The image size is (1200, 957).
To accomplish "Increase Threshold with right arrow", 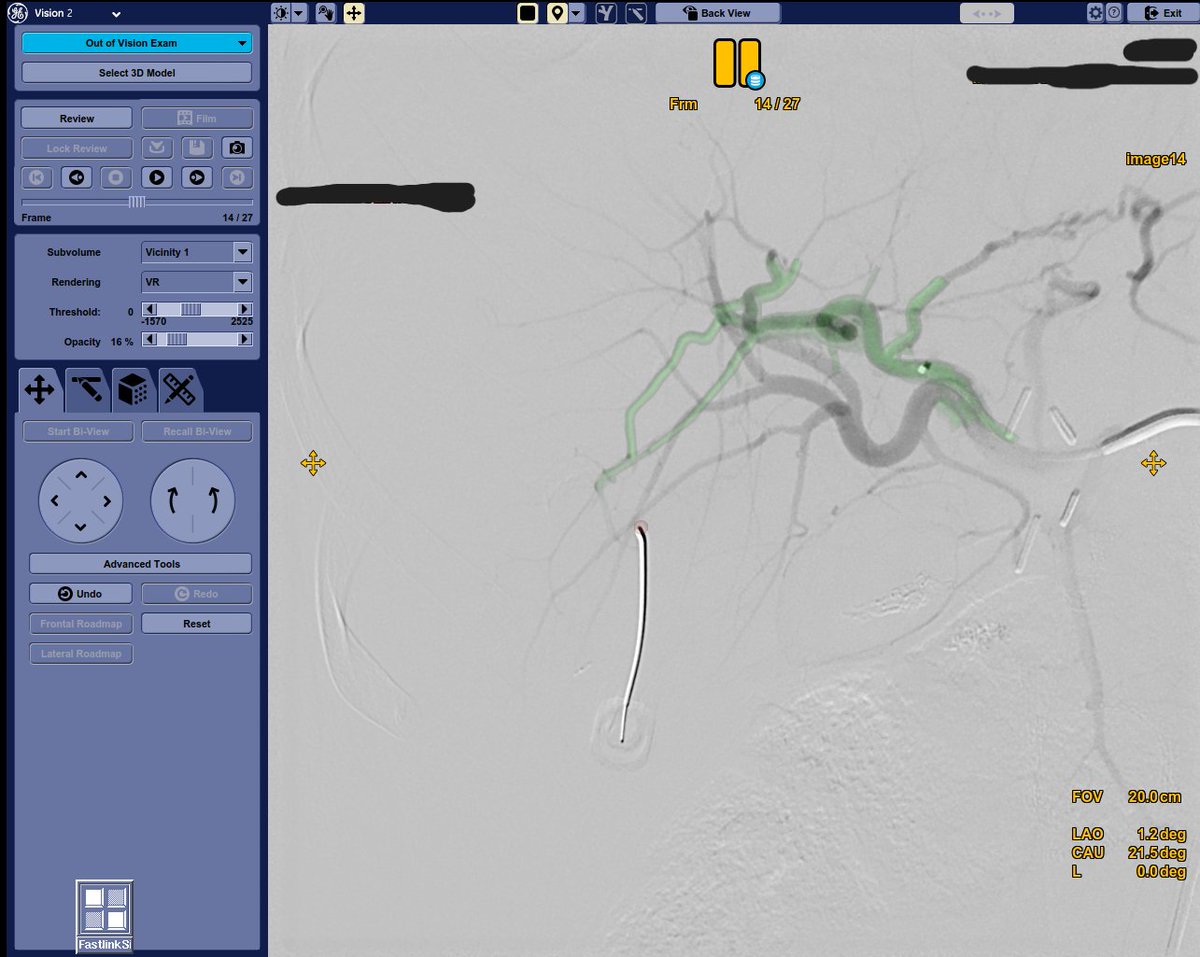I will (x=245, y=311).
